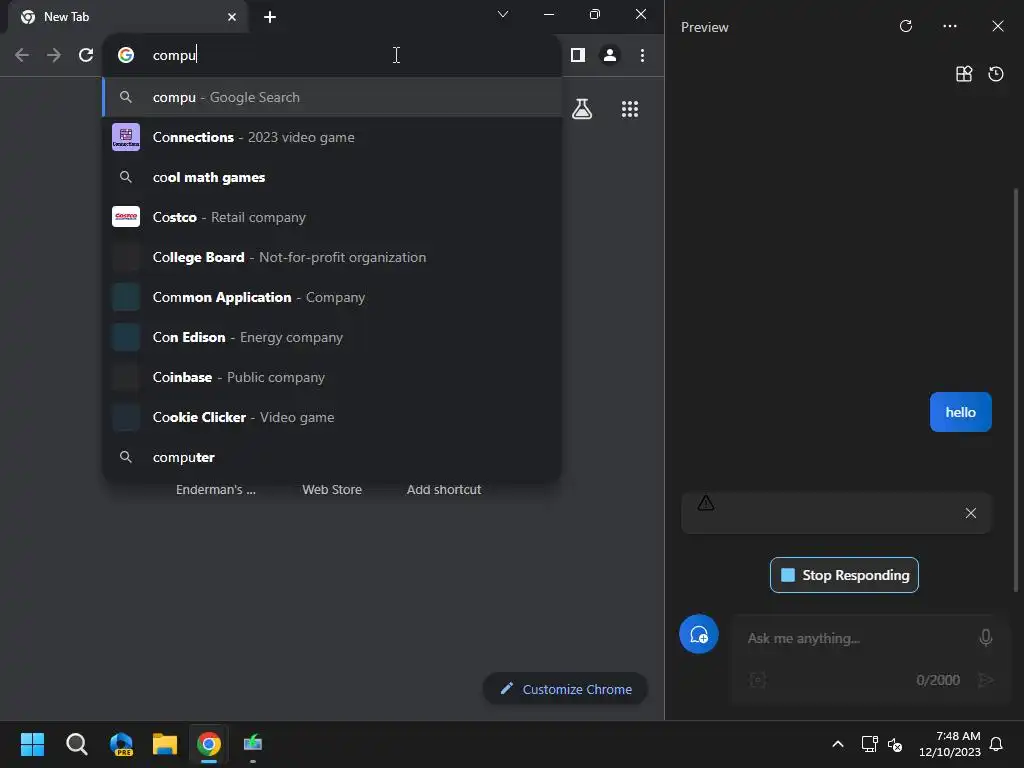Choose the Coinbase Public company suggestion
Screen dimensions: 1024x768
click(332, 377)
